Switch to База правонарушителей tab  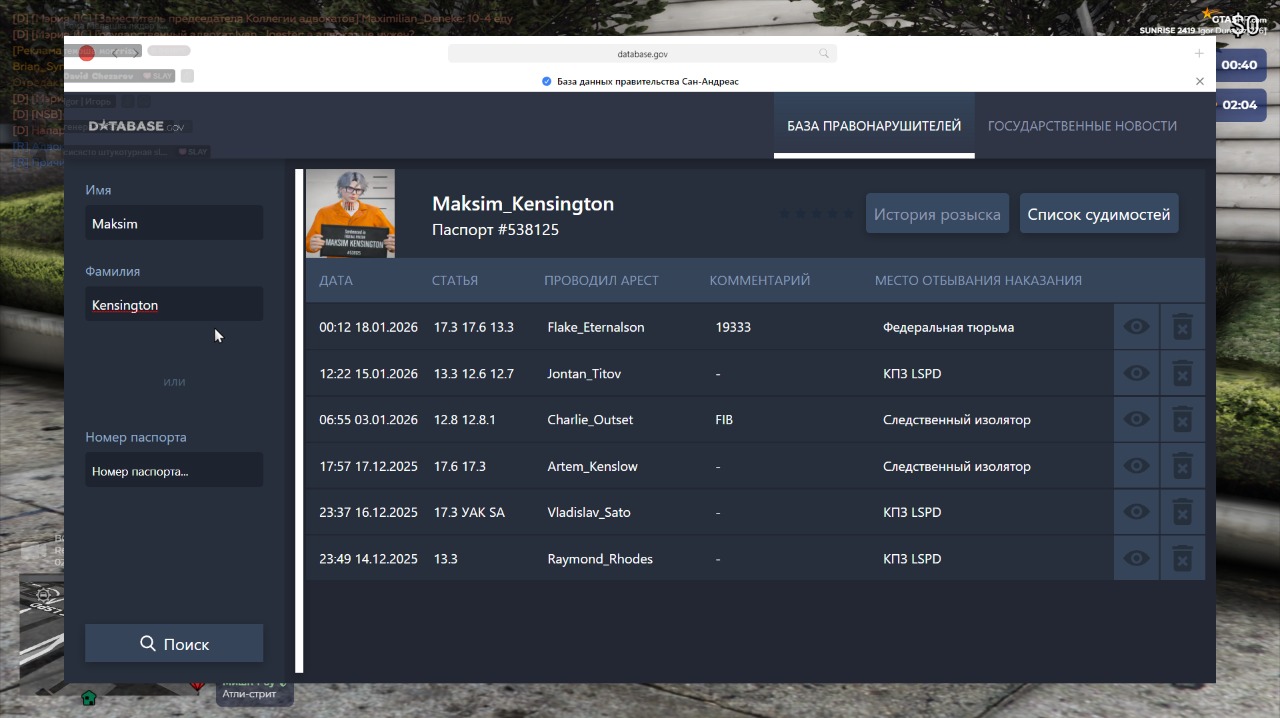click(x=873, y=126)
